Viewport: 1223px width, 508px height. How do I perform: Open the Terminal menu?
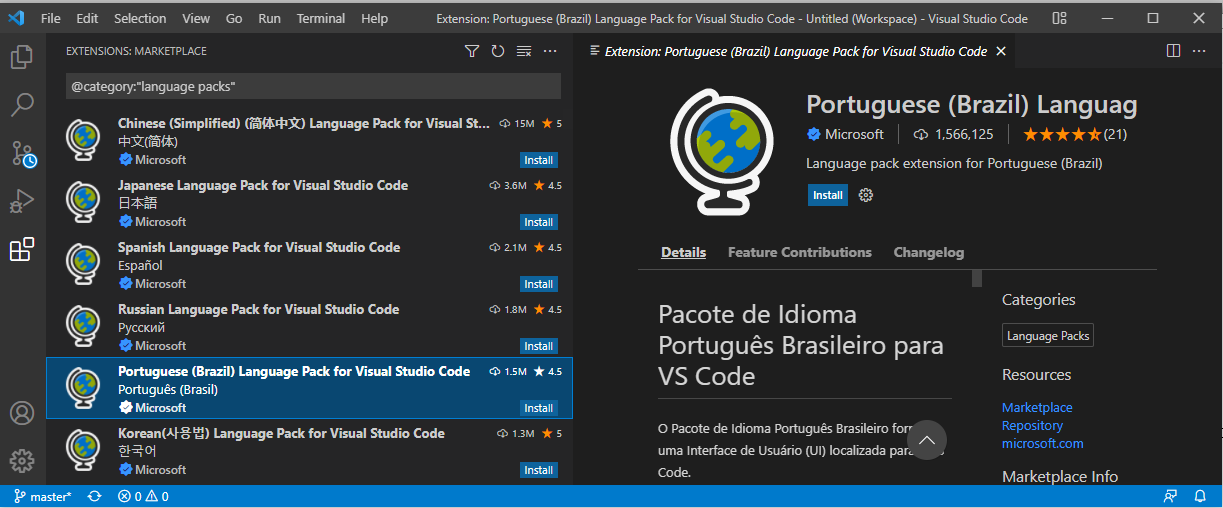tap(321, 18)
